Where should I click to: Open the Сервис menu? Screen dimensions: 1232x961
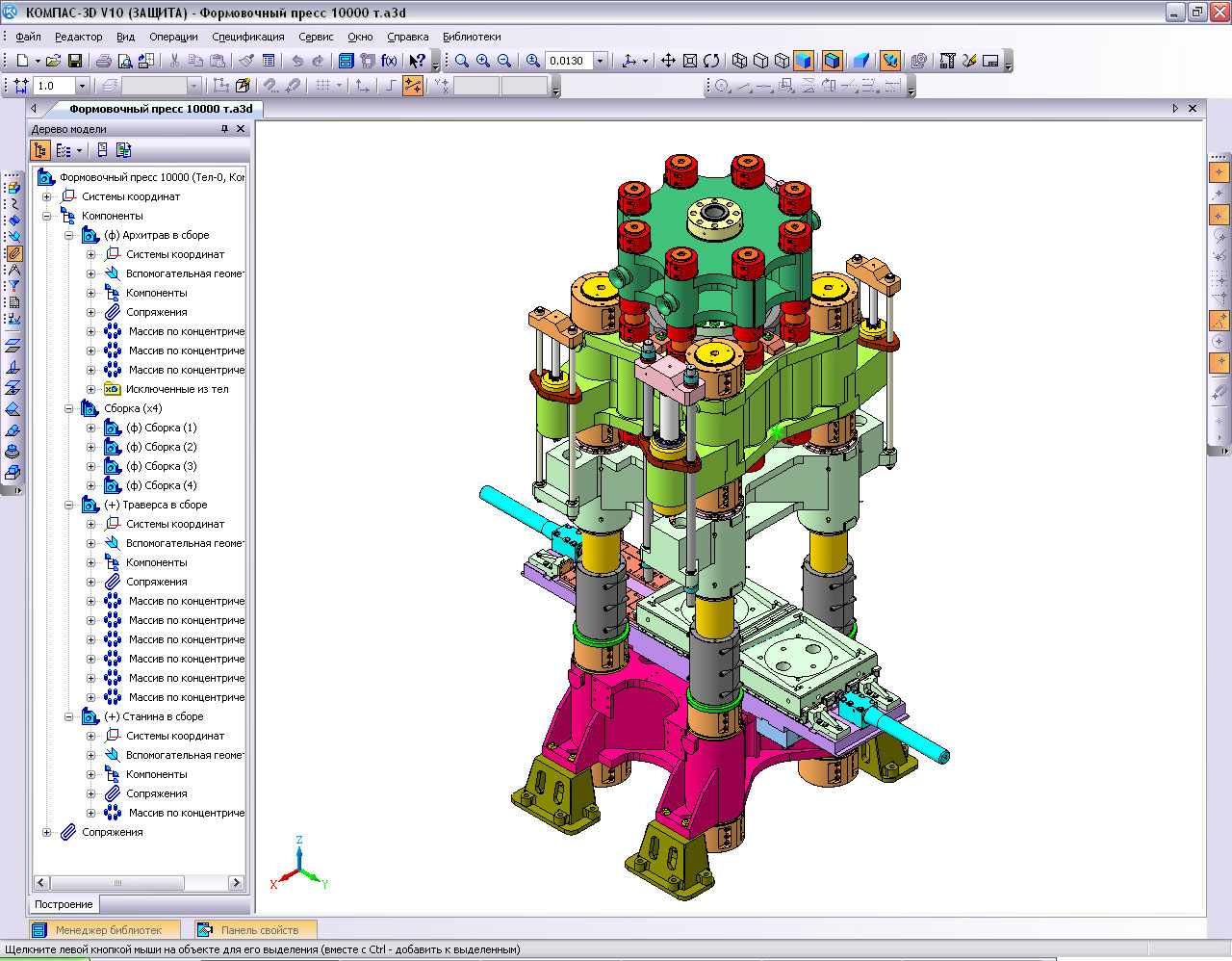pos(316,37)
